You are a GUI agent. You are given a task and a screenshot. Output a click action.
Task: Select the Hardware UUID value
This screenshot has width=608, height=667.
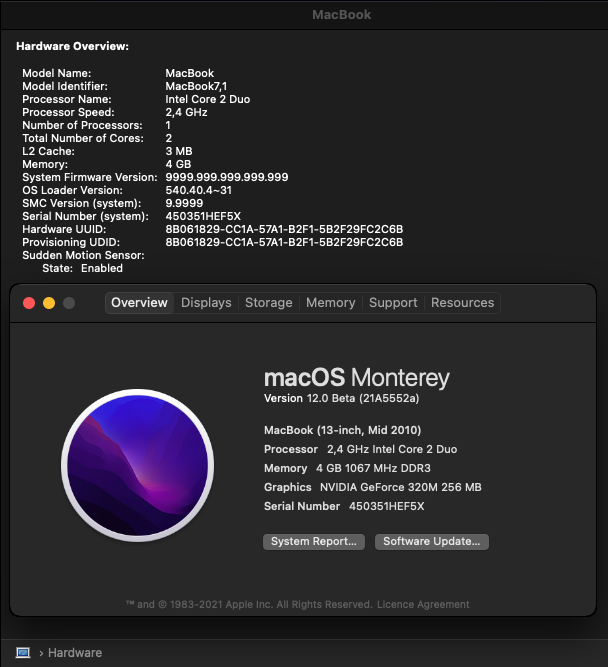(x=284, y=229)
